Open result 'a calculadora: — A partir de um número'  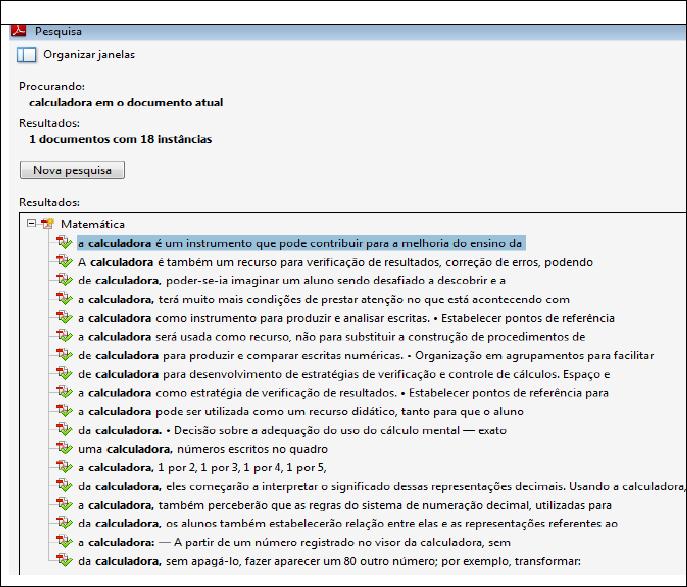click(294, 543)
